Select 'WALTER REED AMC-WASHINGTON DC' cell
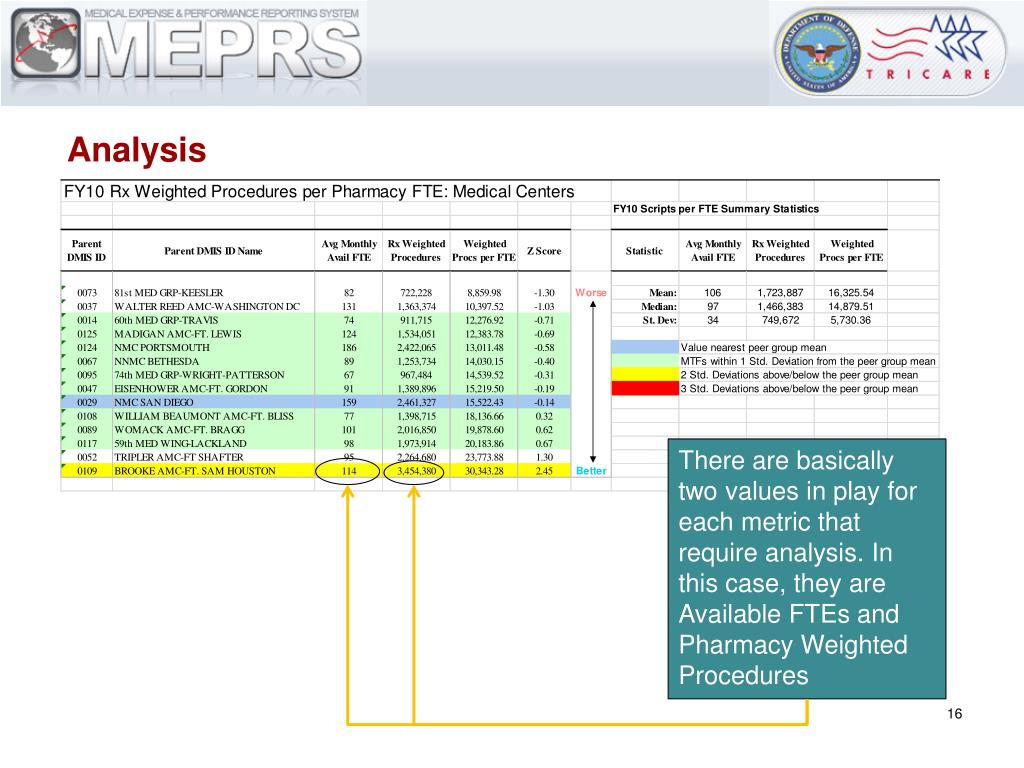Screen dimensions: 1024x768 (207, 306)
